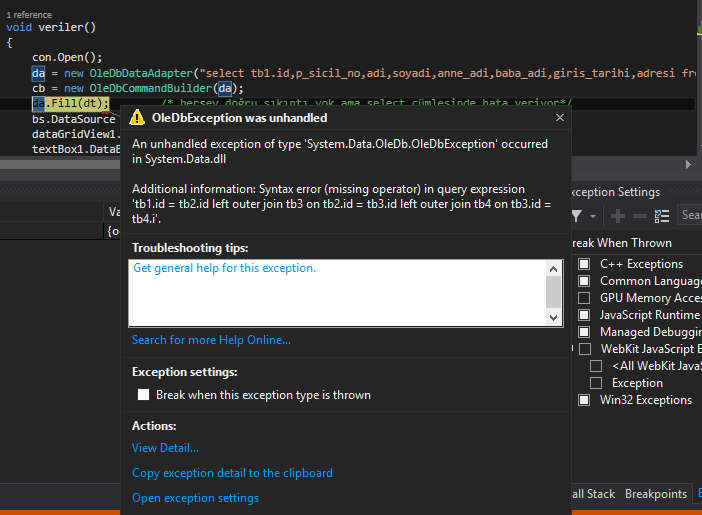Click the Troubleshooting tips heading
702x515 pixels.
[x=190, y=248]
